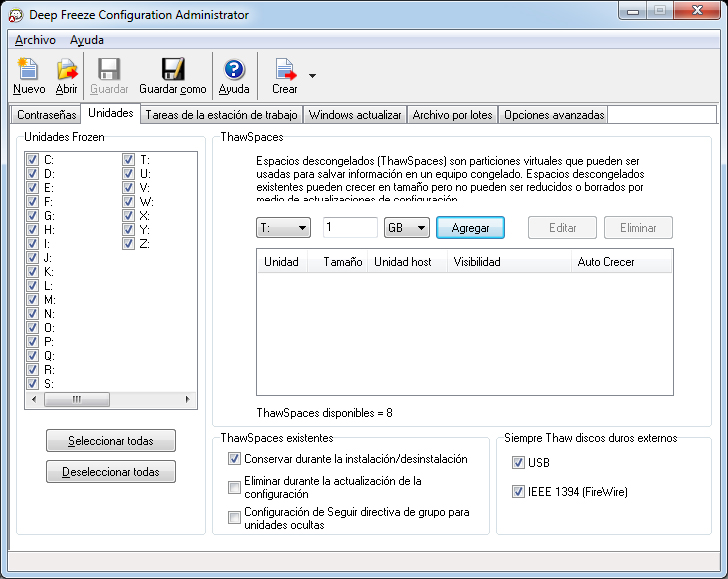Toggle the Y: drive checkbox
The width and height of the screenshot is (728, 579).
[x=129, y=229]
